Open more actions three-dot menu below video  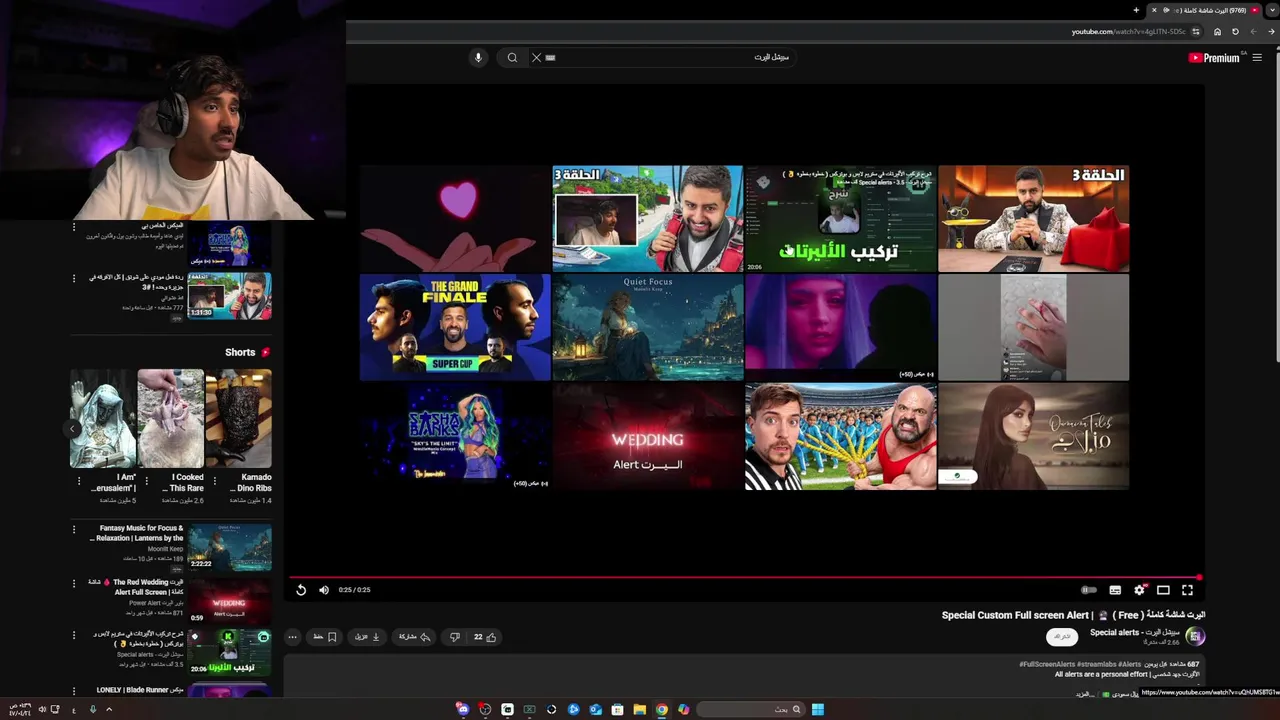point(292,637)
